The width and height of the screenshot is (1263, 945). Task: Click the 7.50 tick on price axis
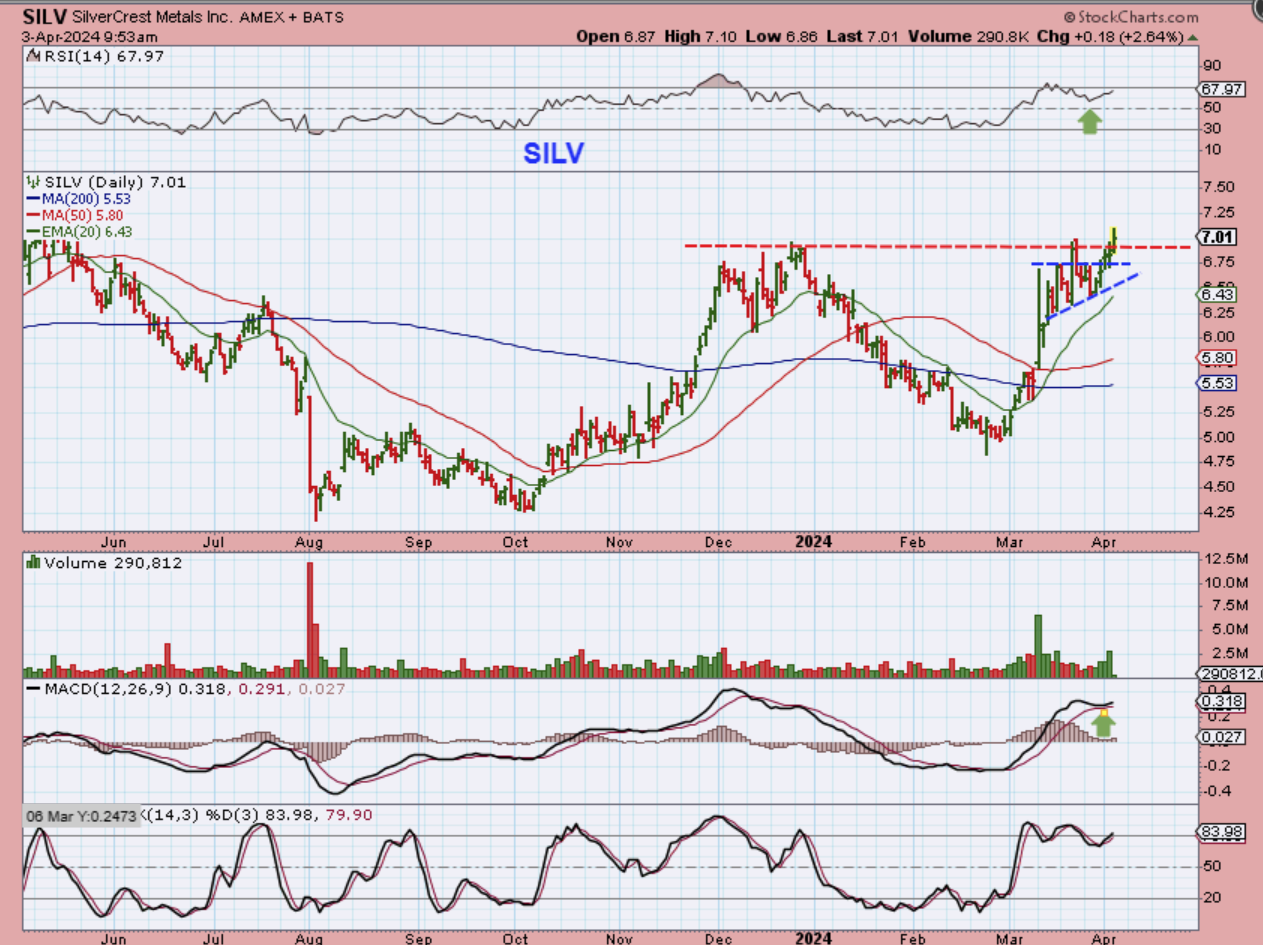tap(1218, 188)
